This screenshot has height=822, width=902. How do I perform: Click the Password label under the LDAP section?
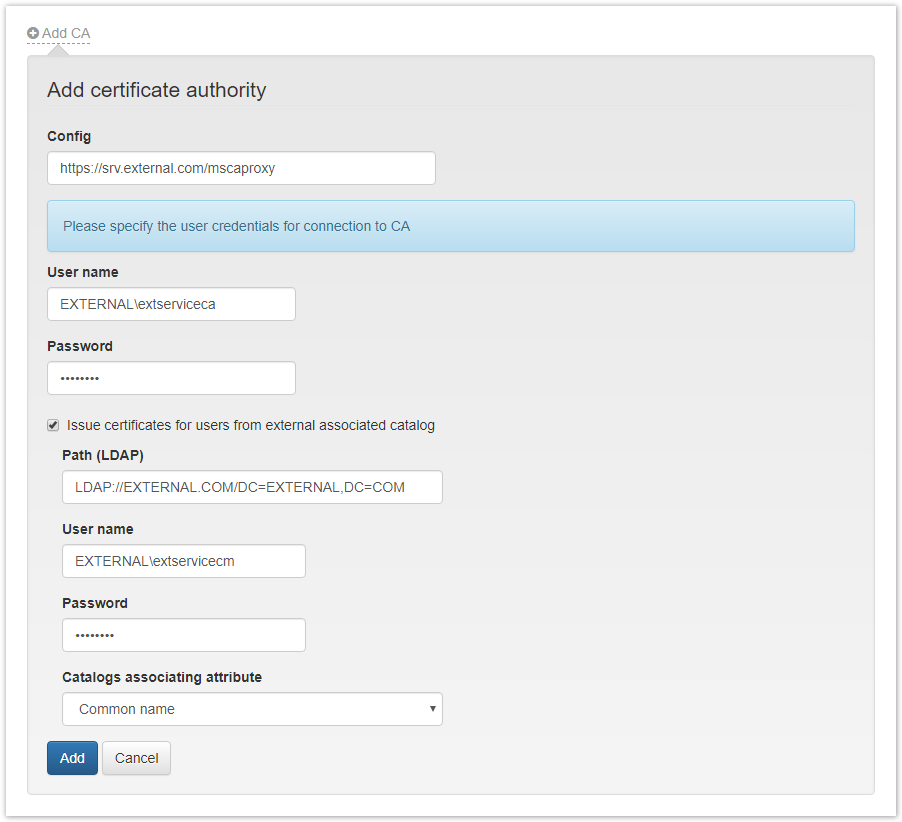click(x=95, y=603)
